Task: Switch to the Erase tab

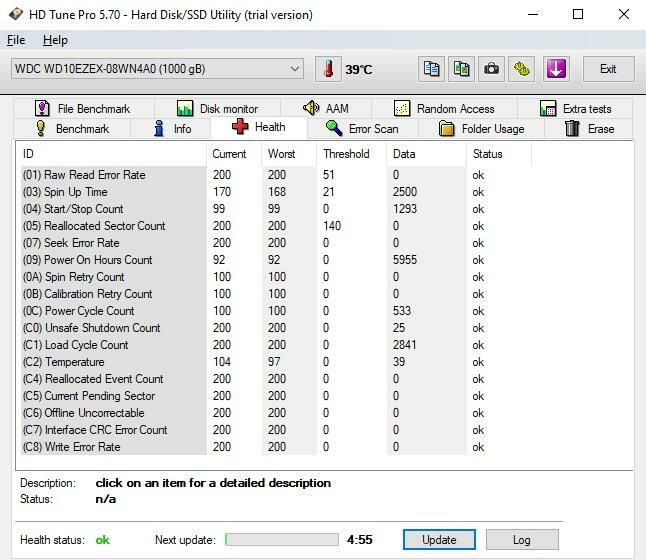Action: (x=589, y=129)
